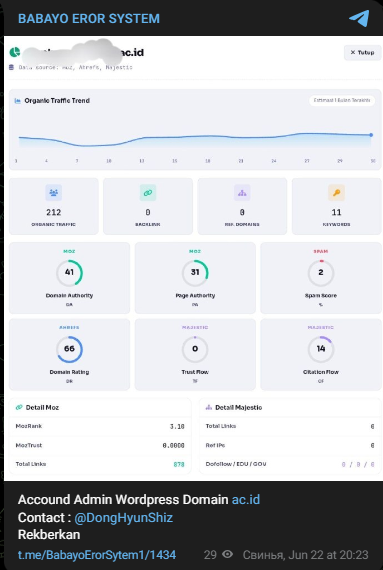Click the Tutup close button
The width and height of the screenshot is (383, 570).
[362, 52]
